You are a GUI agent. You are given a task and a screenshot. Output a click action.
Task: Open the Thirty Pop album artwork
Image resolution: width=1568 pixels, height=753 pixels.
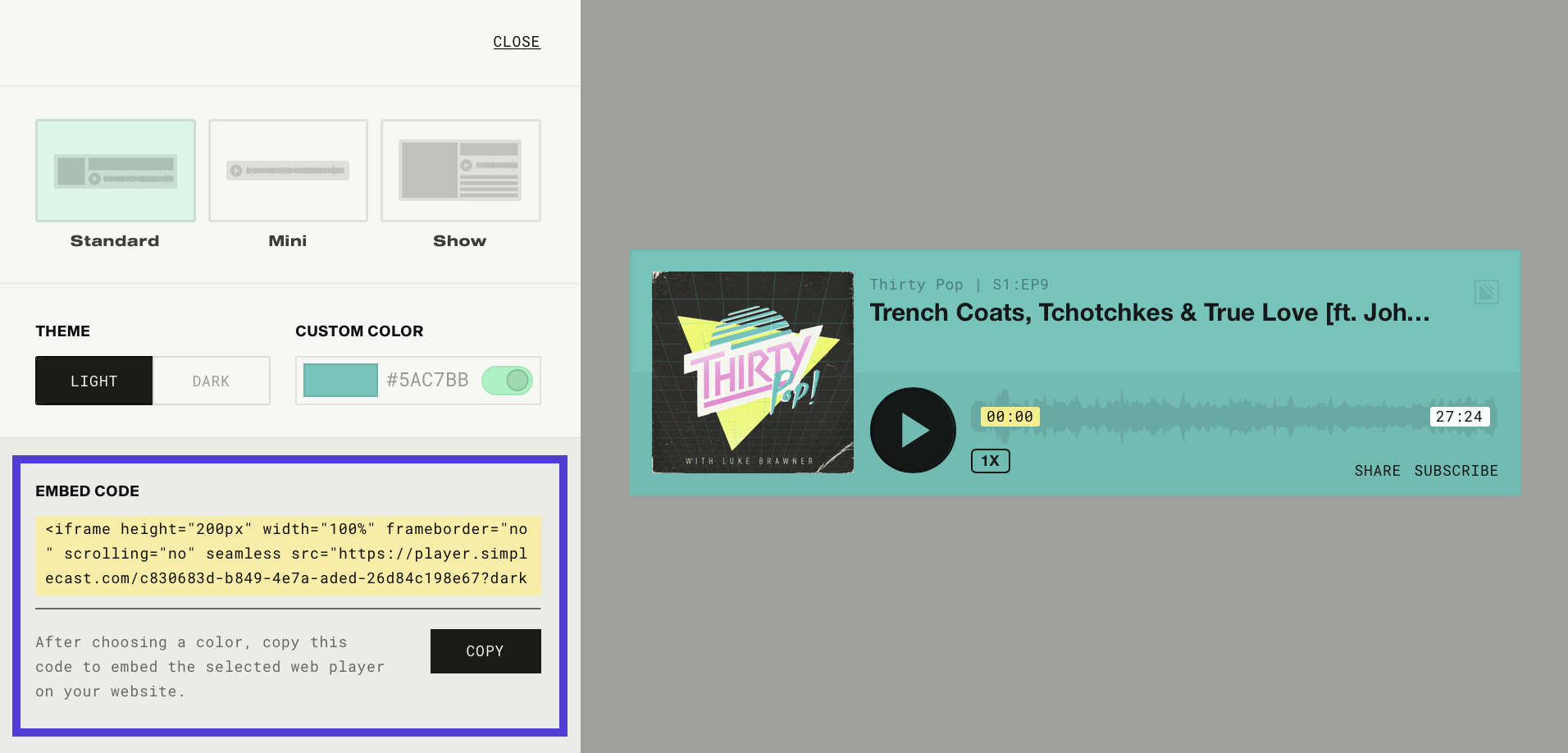753,372
